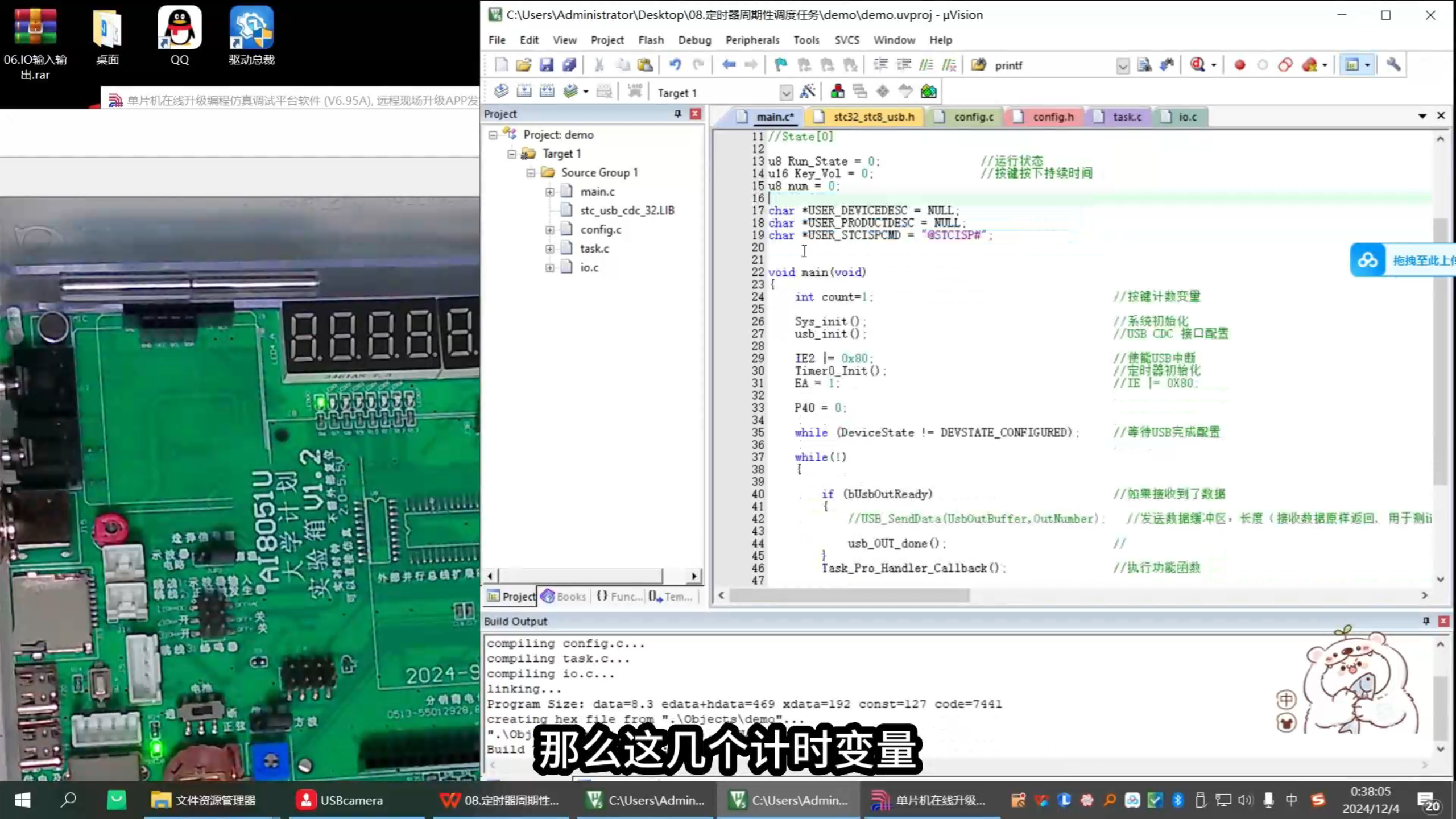Toggle a bookmark with the flag icon
Image resolution: width=1456 pixels, height=819 pixels.
(780, 64)
